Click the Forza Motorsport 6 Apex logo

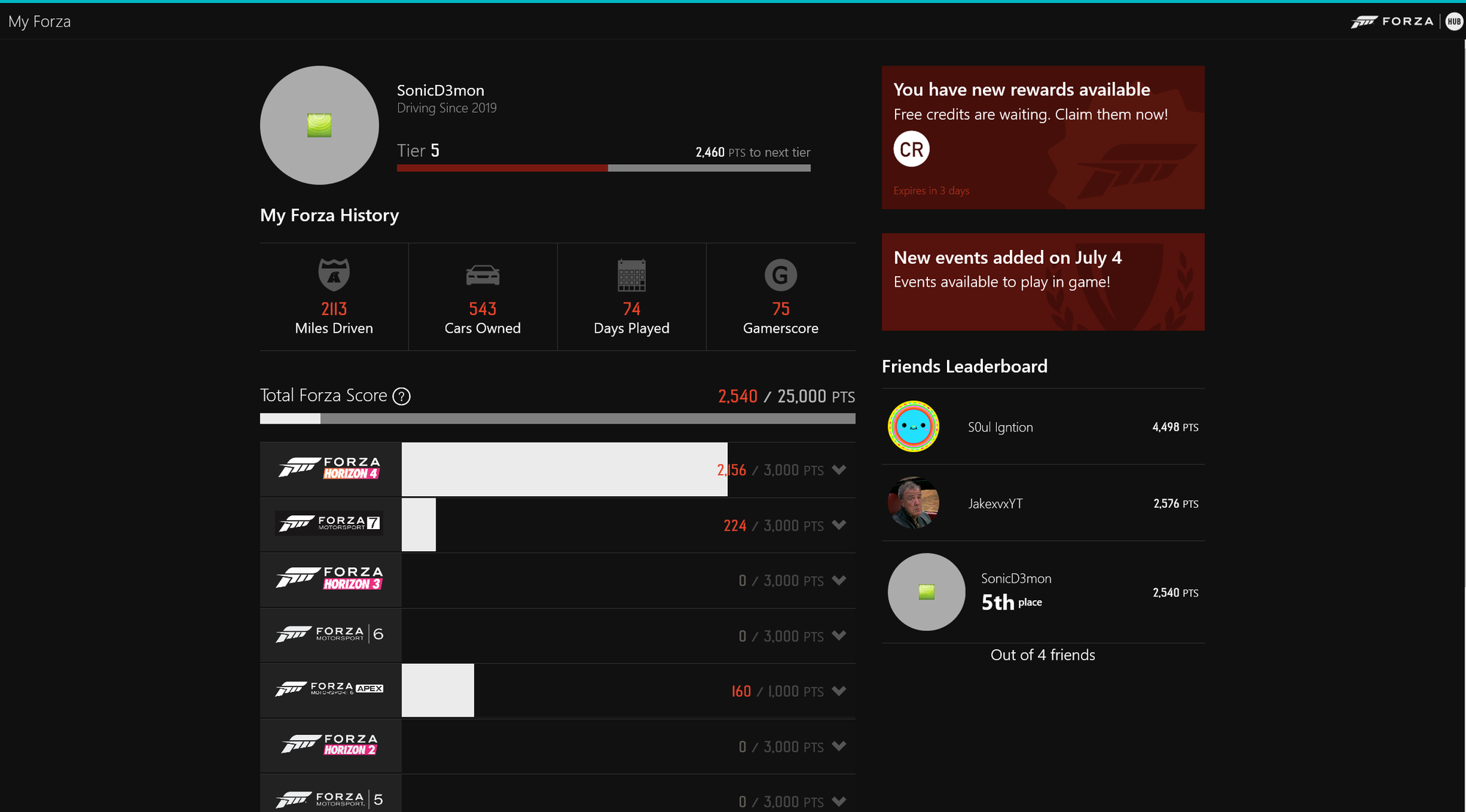click(330, 689)
